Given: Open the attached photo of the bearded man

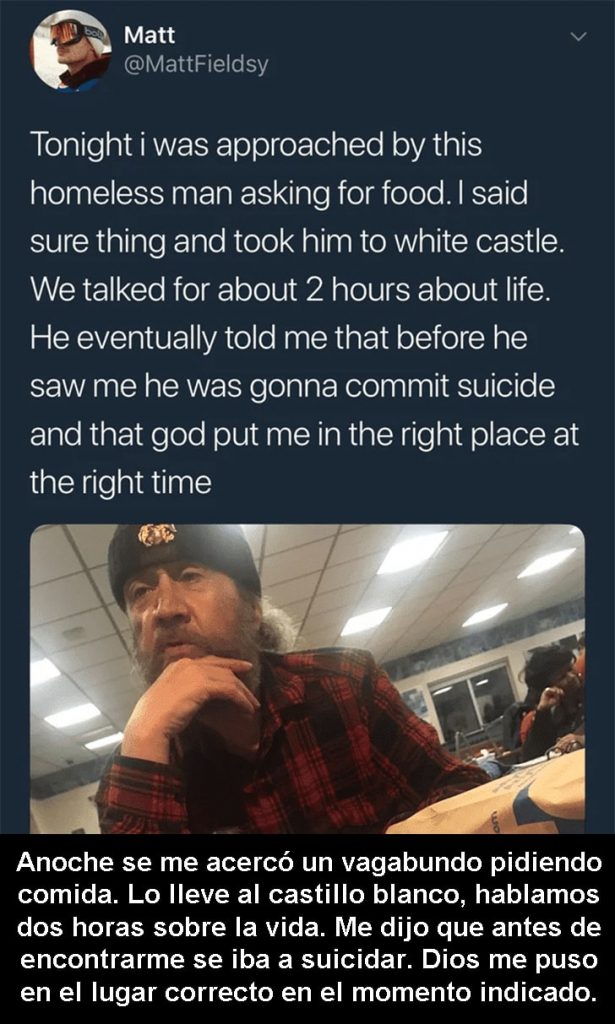Looking at the screenshot, I should pos(308,679).
